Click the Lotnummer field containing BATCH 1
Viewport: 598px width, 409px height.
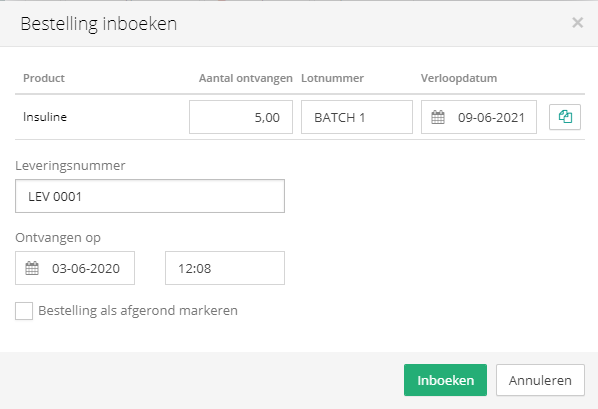point(357,117)
